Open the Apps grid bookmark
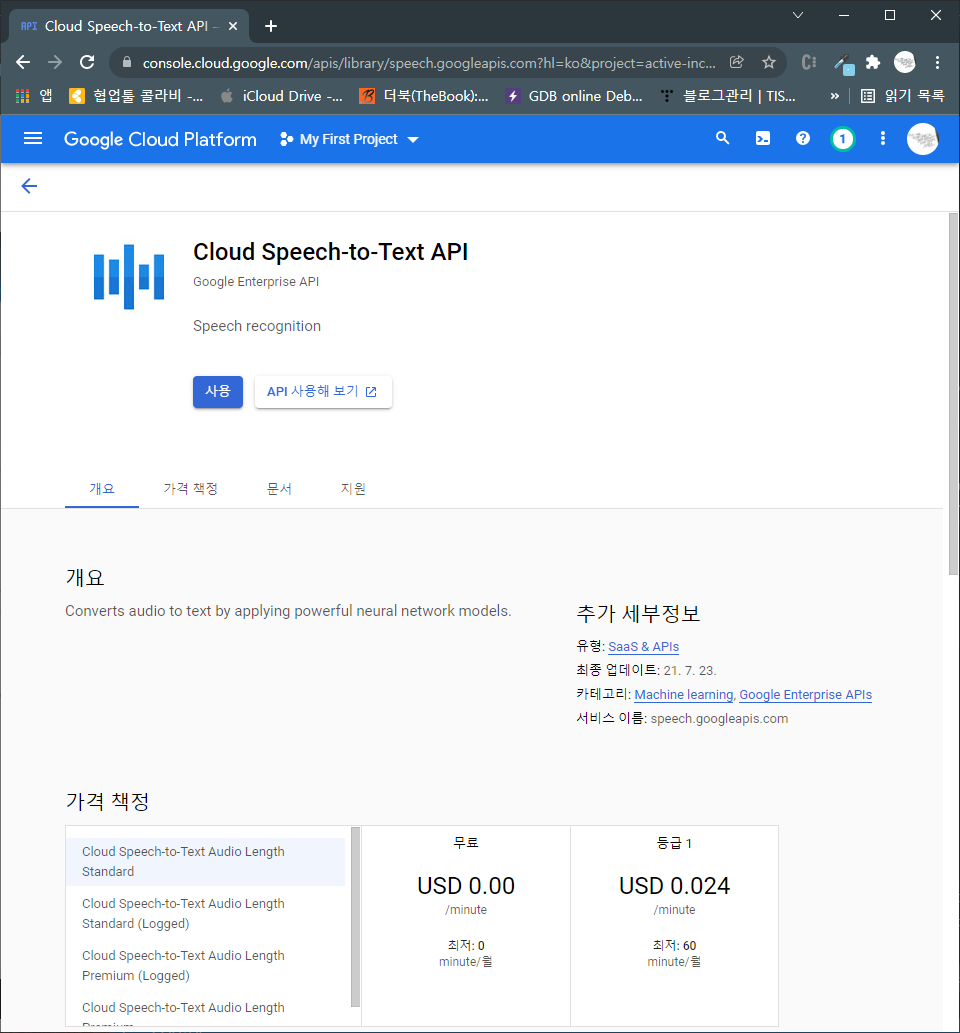The image size is (960, 1033). (34, 96)
